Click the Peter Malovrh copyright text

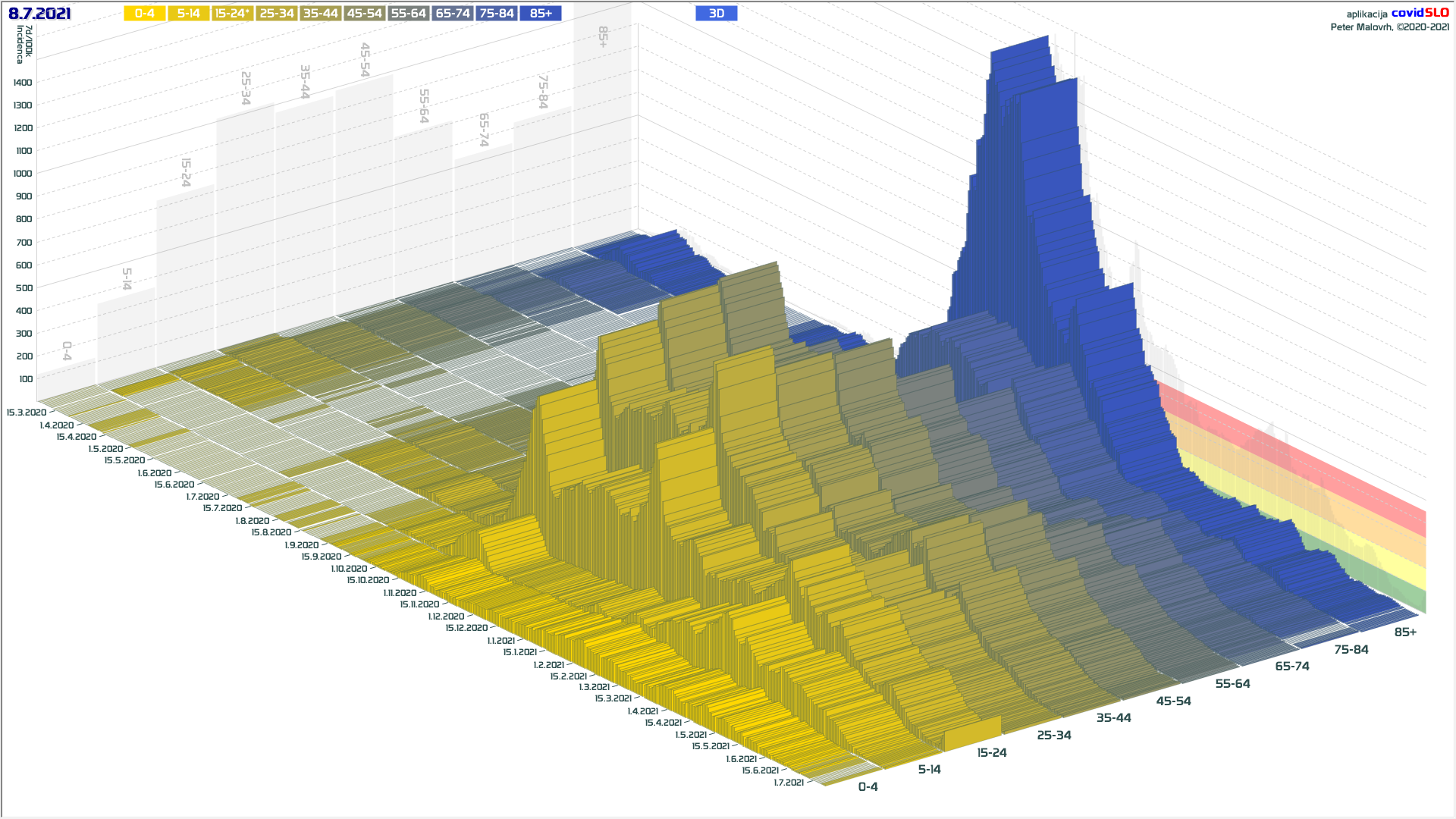click(x=1389, y=27)
